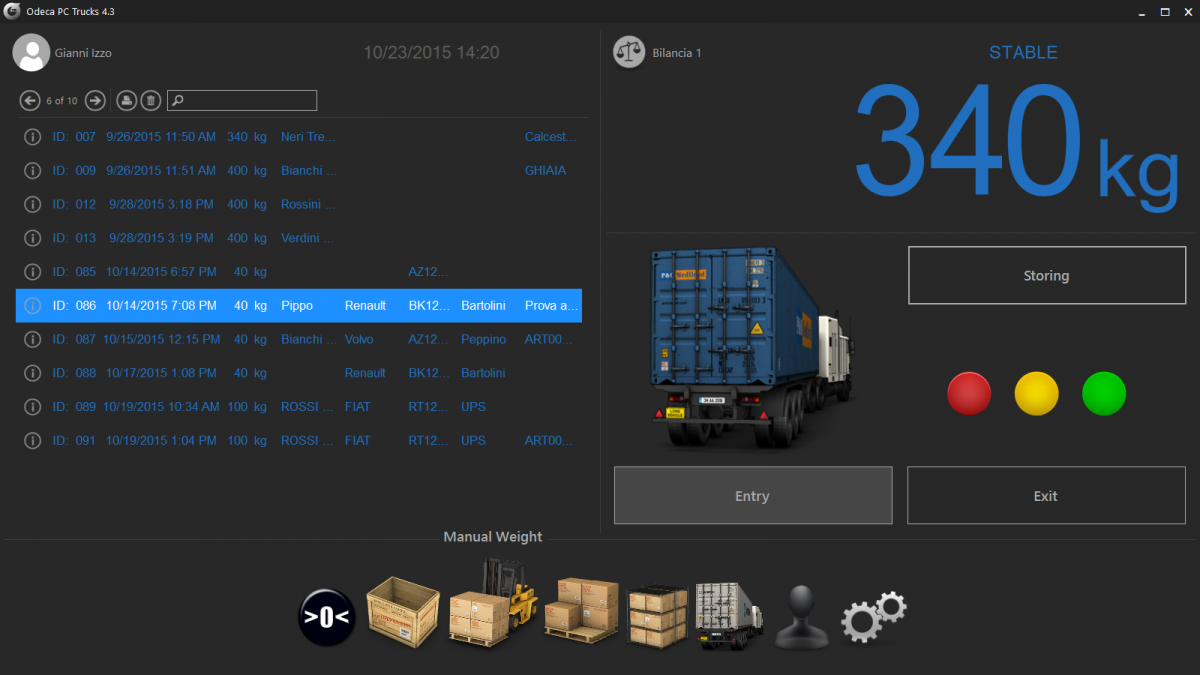Click the Storing button

click(x=1046, y=275)
